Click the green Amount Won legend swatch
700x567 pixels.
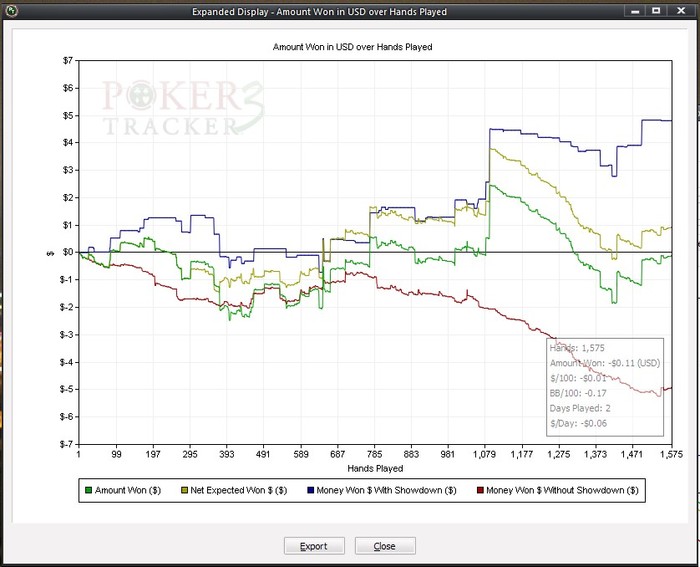88,490
